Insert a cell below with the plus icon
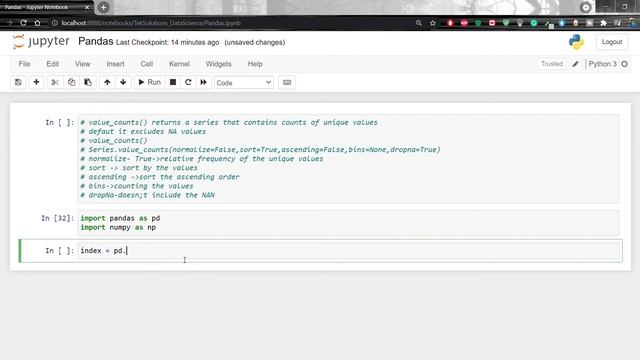This screenshot has width=640, height=360. click(36, 82)
